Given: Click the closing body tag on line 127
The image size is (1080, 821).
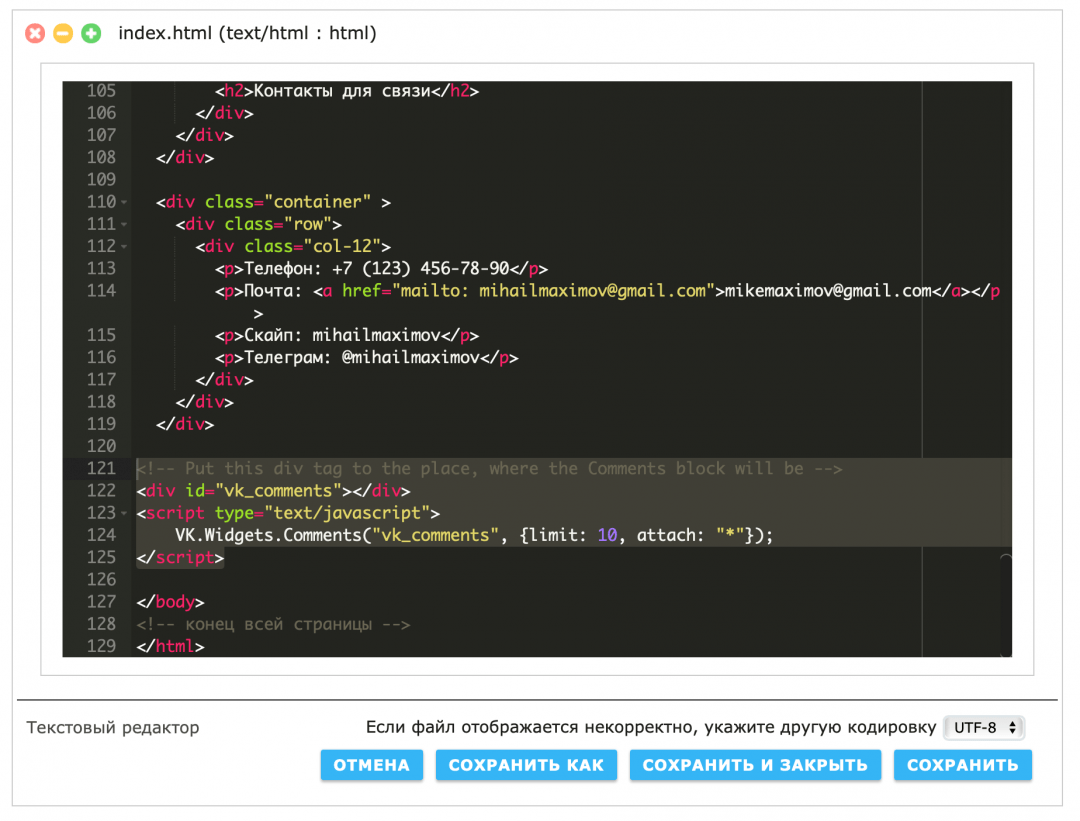Looking at the screenshot, I should pos(170,602).
